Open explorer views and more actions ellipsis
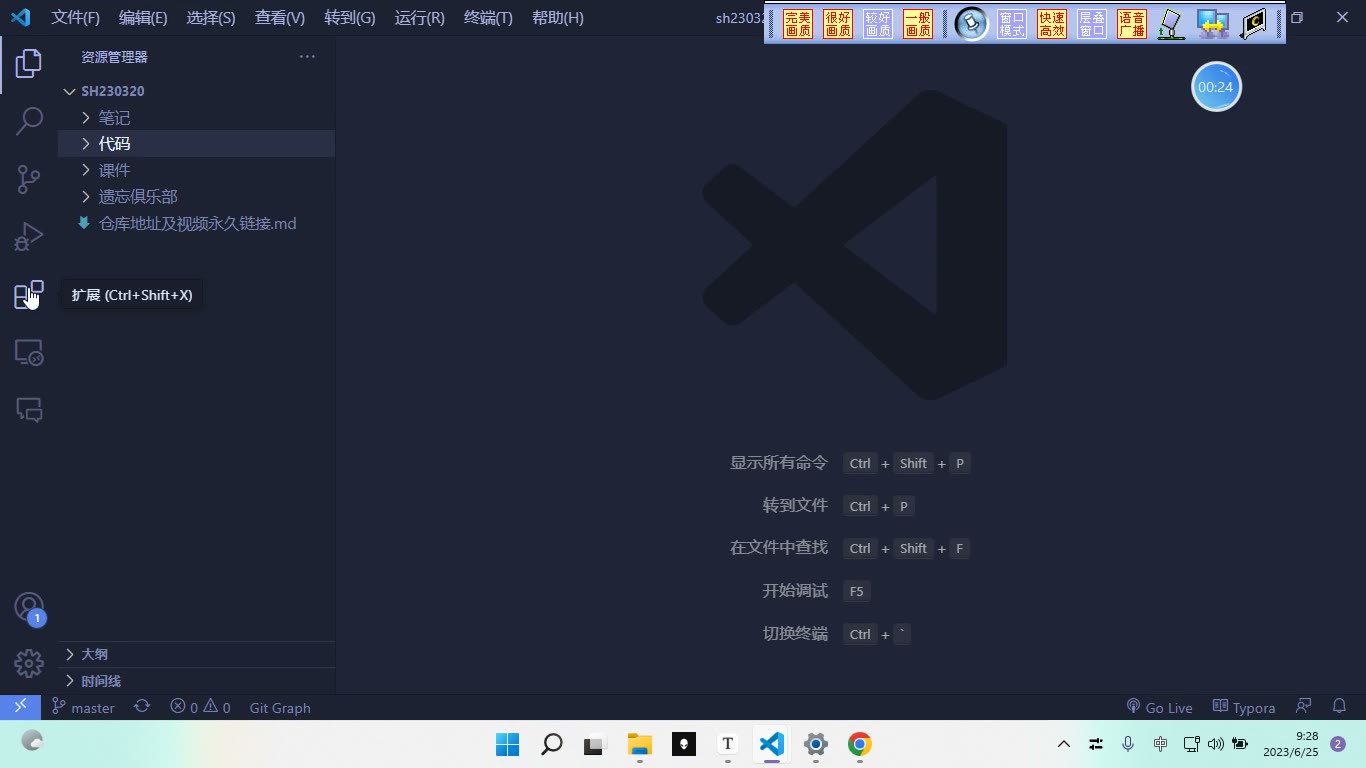 [307, 57]
